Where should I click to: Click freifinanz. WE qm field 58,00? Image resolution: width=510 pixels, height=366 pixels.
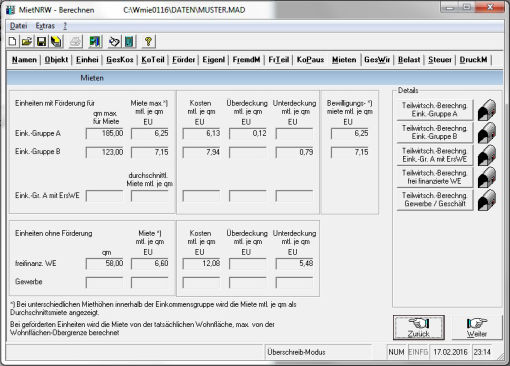tap(105, 264)
